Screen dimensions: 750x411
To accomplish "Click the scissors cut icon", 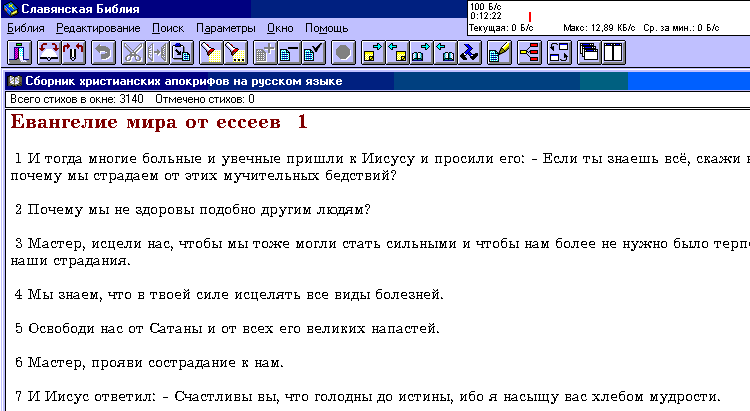I will pyautogui.click(x=132, y=50).
